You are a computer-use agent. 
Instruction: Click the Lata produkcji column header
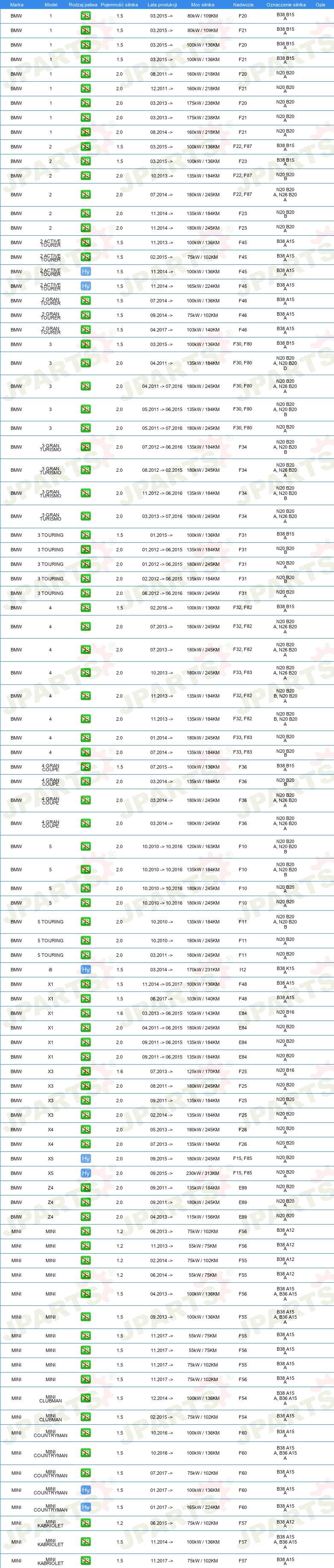[x=162, y=4]
